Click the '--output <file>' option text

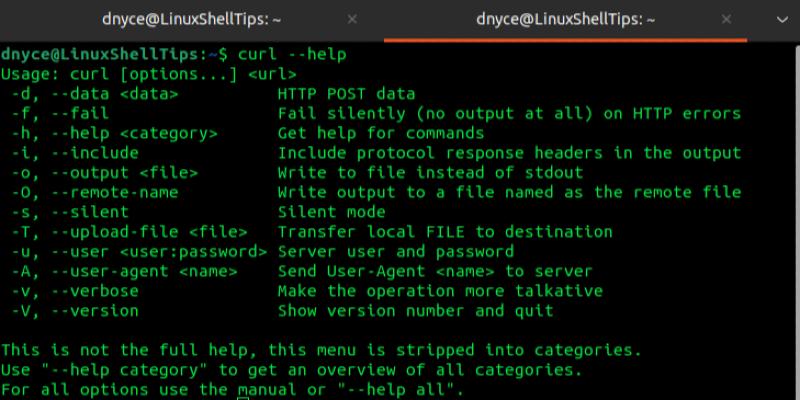coord(120,172)
